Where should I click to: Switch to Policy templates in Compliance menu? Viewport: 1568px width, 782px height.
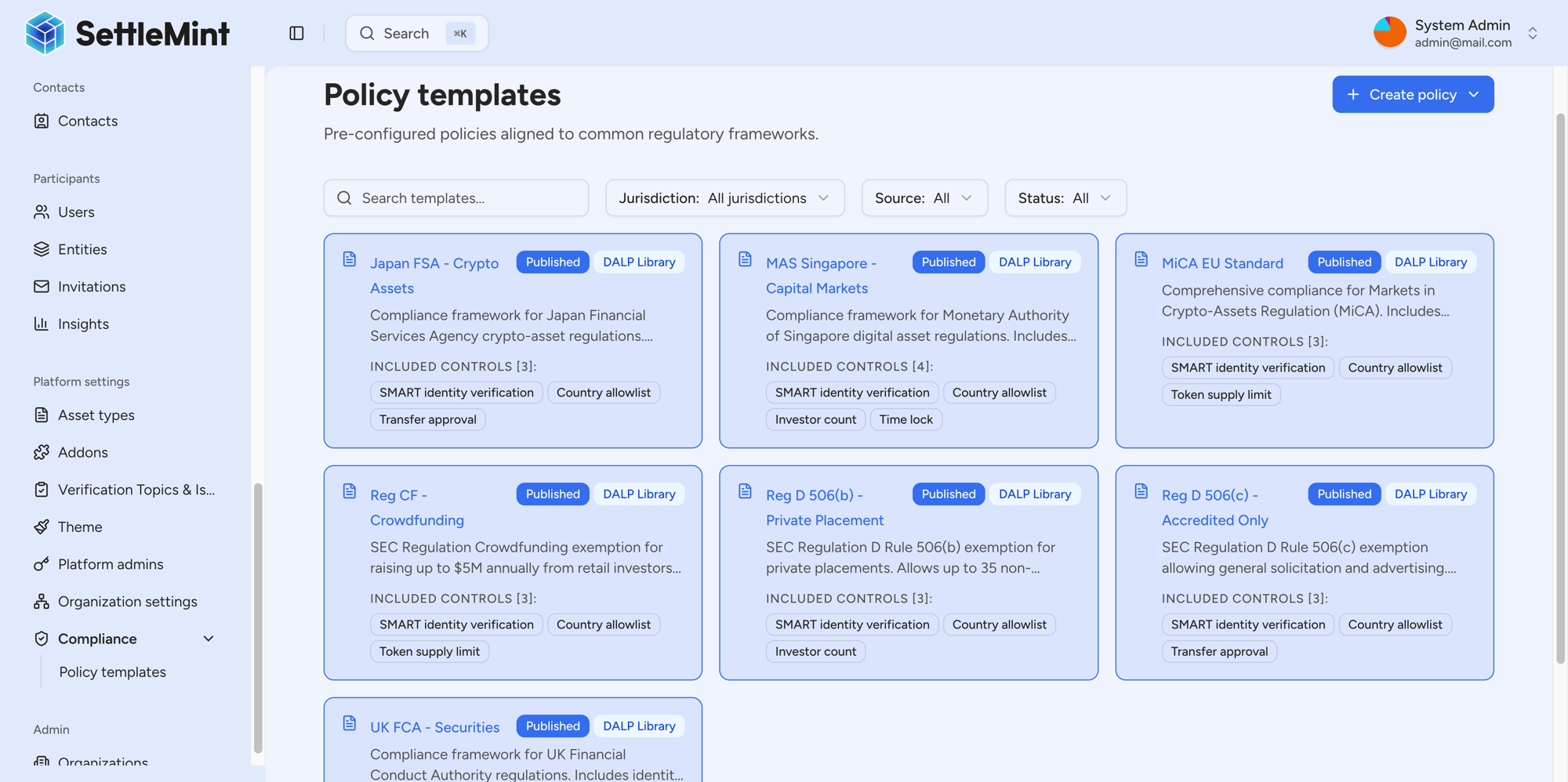point(112,672)
